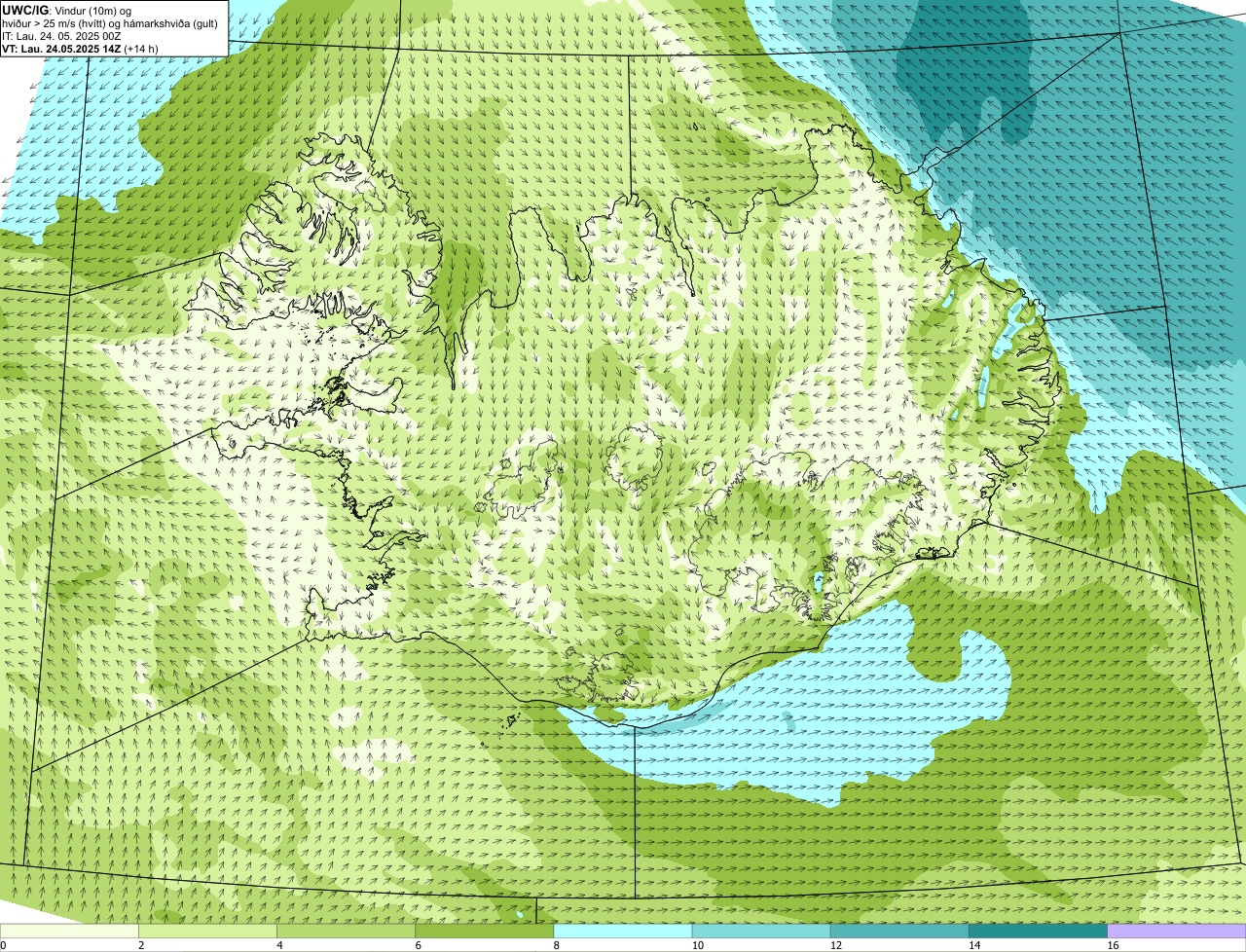Screen dimensions: 1246x952
Task: Click the legend scale label '8'
Action: tap(557, 945)
